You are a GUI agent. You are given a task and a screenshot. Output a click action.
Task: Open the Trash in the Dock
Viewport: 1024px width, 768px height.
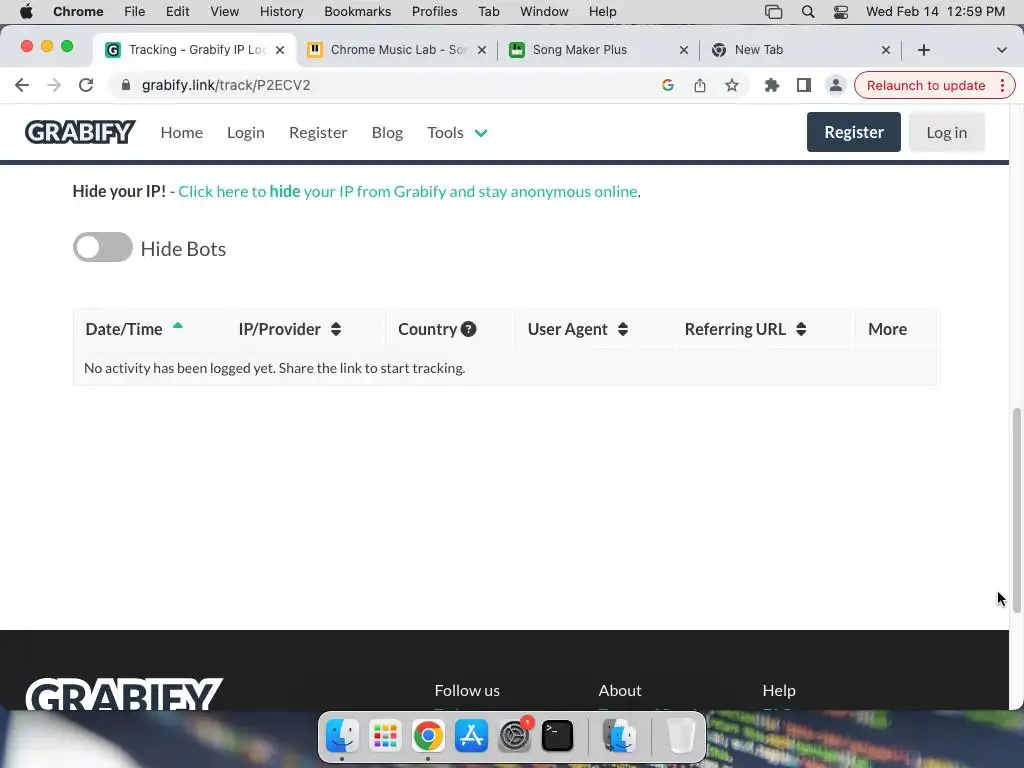click(680, 735)
